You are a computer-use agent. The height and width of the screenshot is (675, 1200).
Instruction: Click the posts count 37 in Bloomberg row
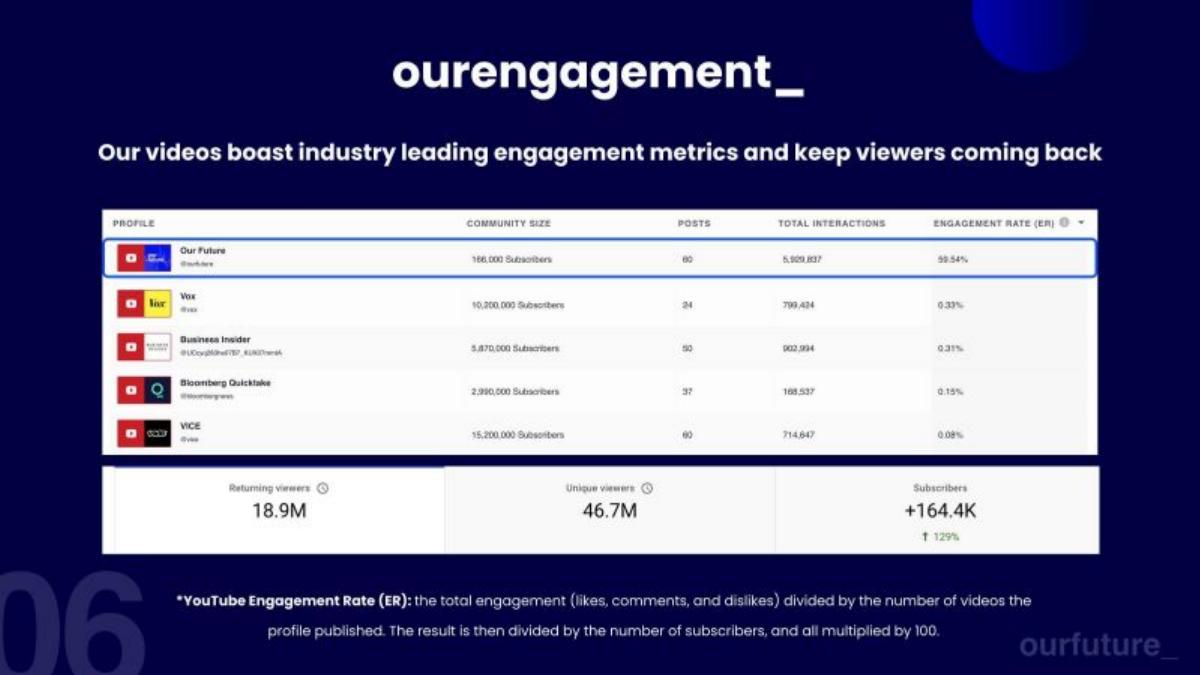[687, 392]
